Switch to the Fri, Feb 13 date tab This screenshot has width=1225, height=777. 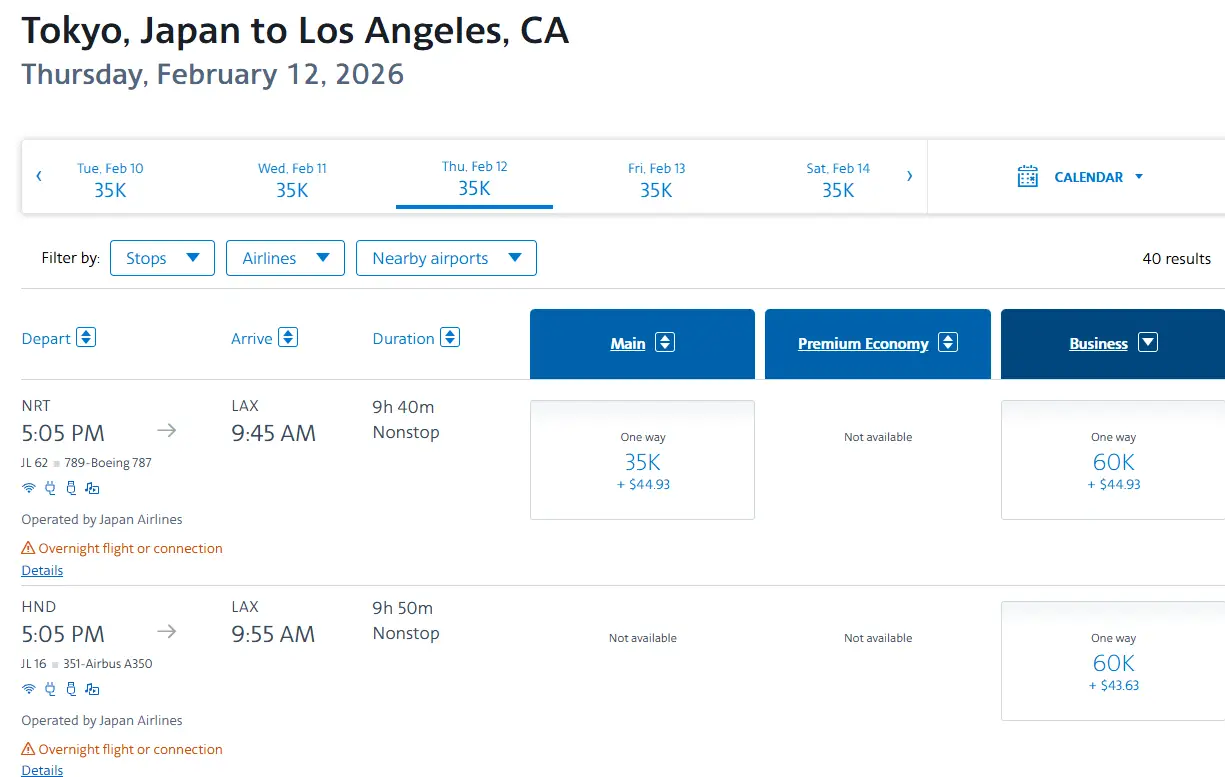(656, 180)
